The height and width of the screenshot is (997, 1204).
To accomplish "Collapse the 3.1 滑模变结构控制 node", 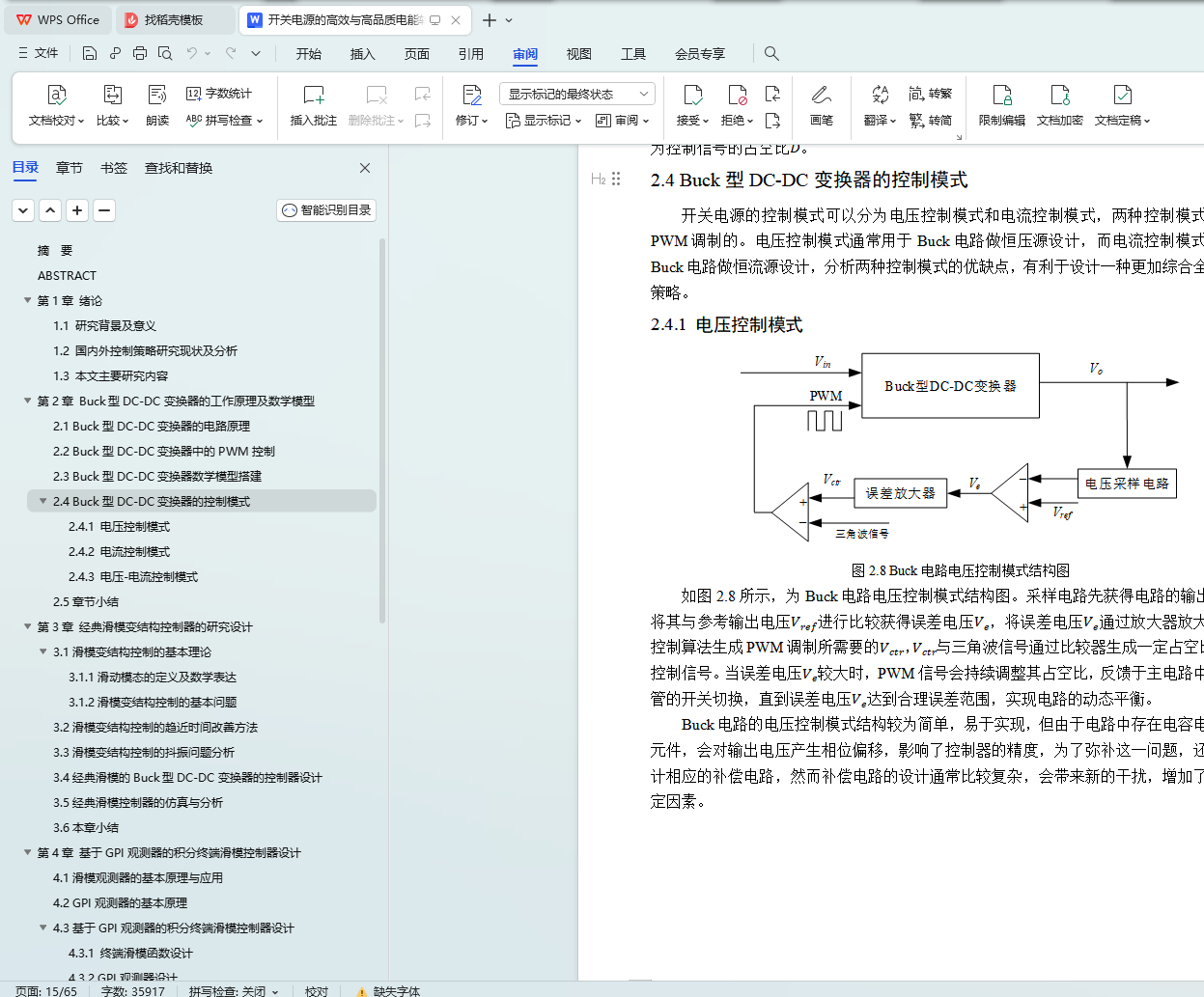I will pos(42,651).
